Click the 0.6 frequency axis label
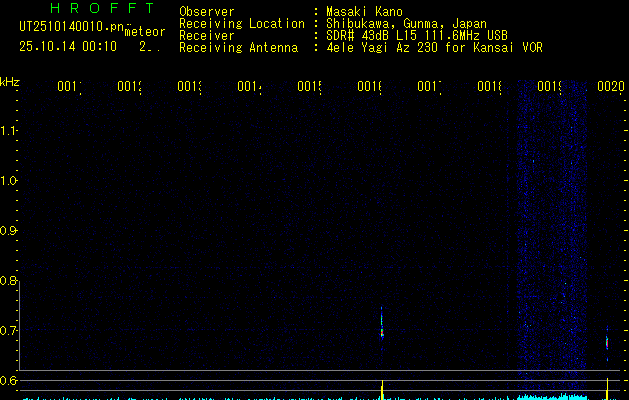This screenshot has width=629, height=400. pos(8,380)
